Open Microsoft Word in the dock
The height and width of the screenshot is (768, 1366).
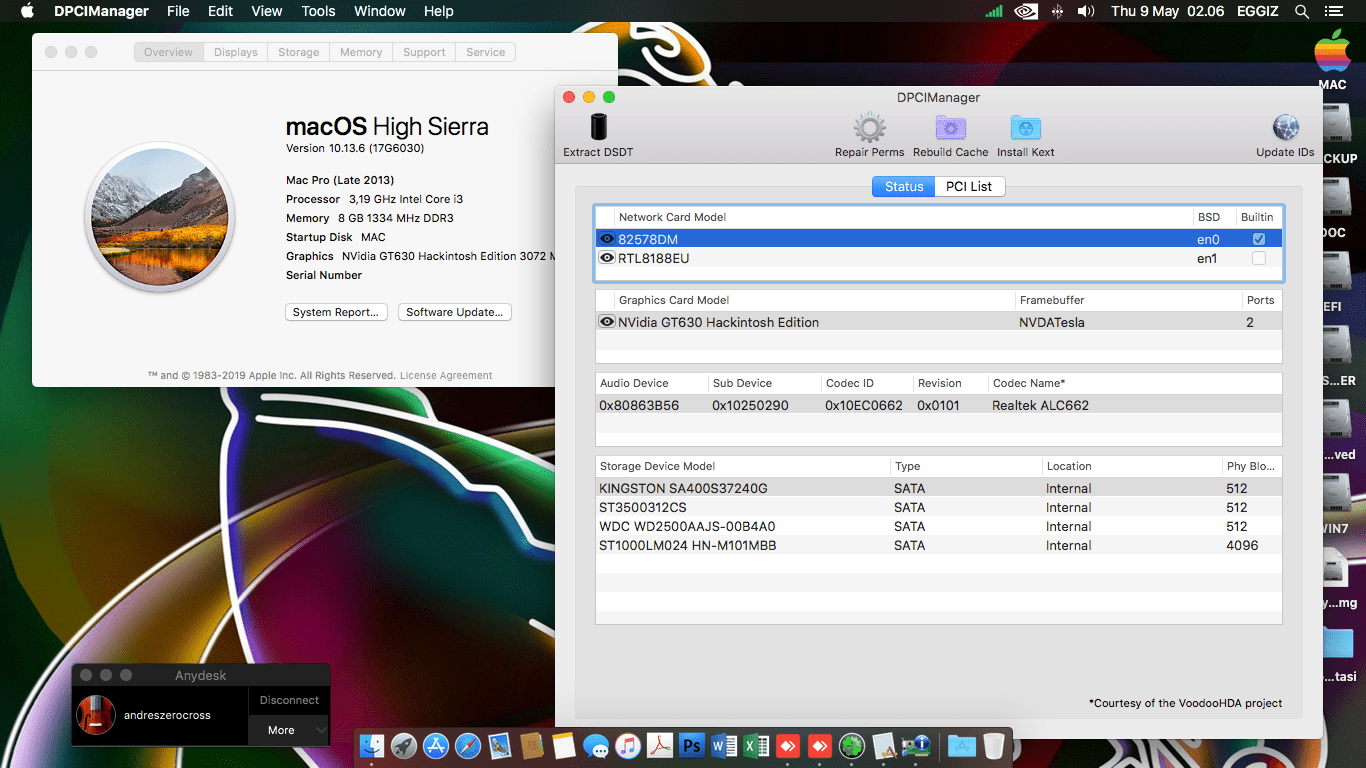[724, 746]
